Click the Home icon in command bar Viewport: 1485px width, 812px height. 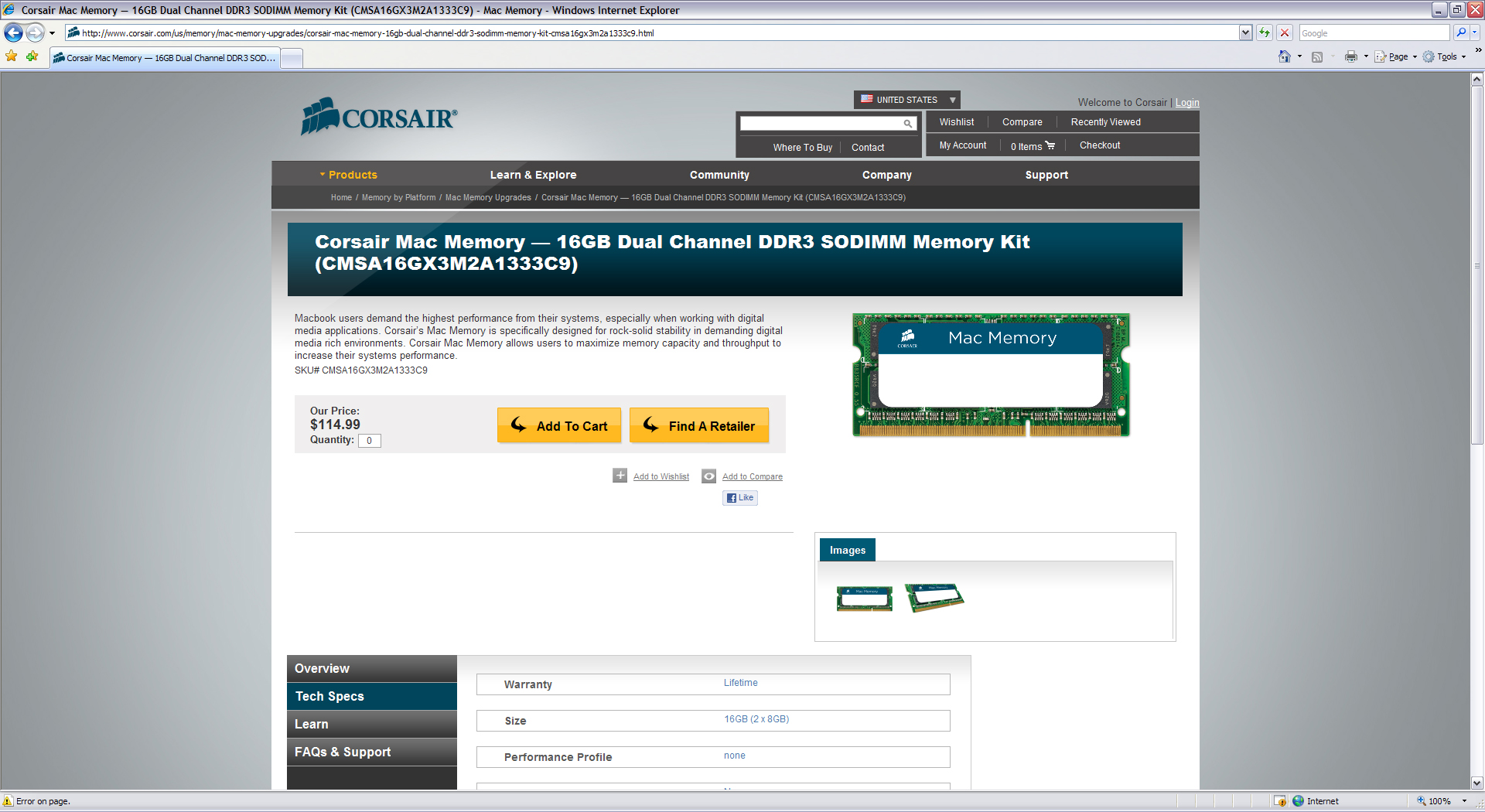coord(1285,56)
